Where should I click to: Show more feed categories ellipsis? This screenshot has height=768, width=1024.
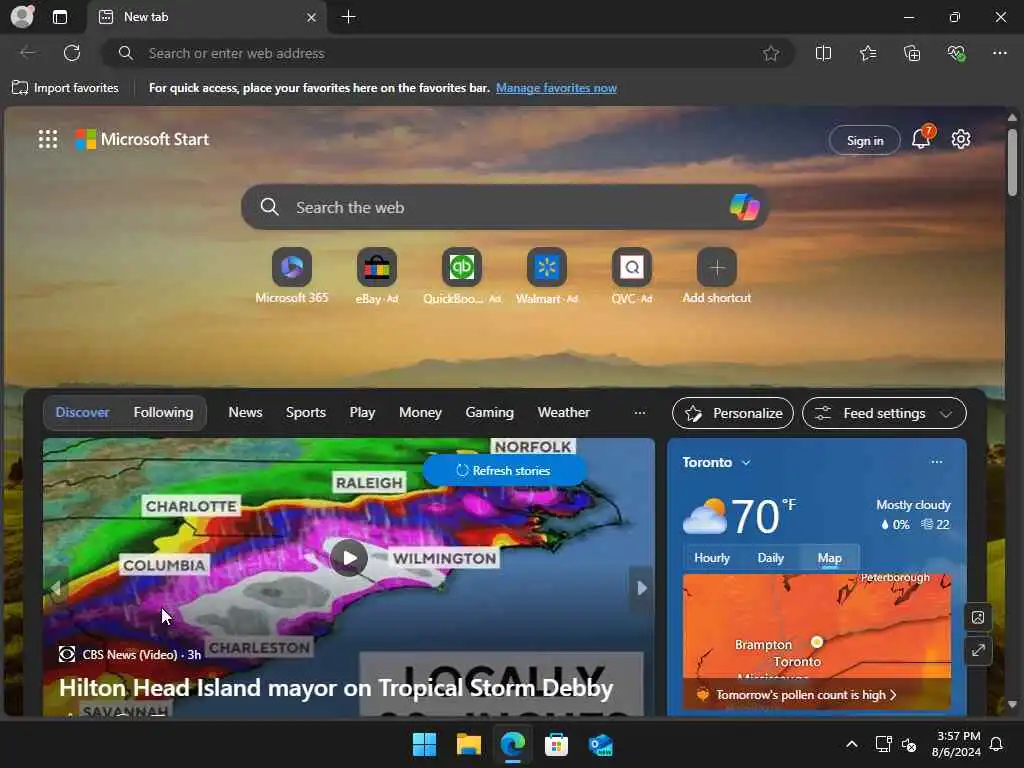coord(639,413)
